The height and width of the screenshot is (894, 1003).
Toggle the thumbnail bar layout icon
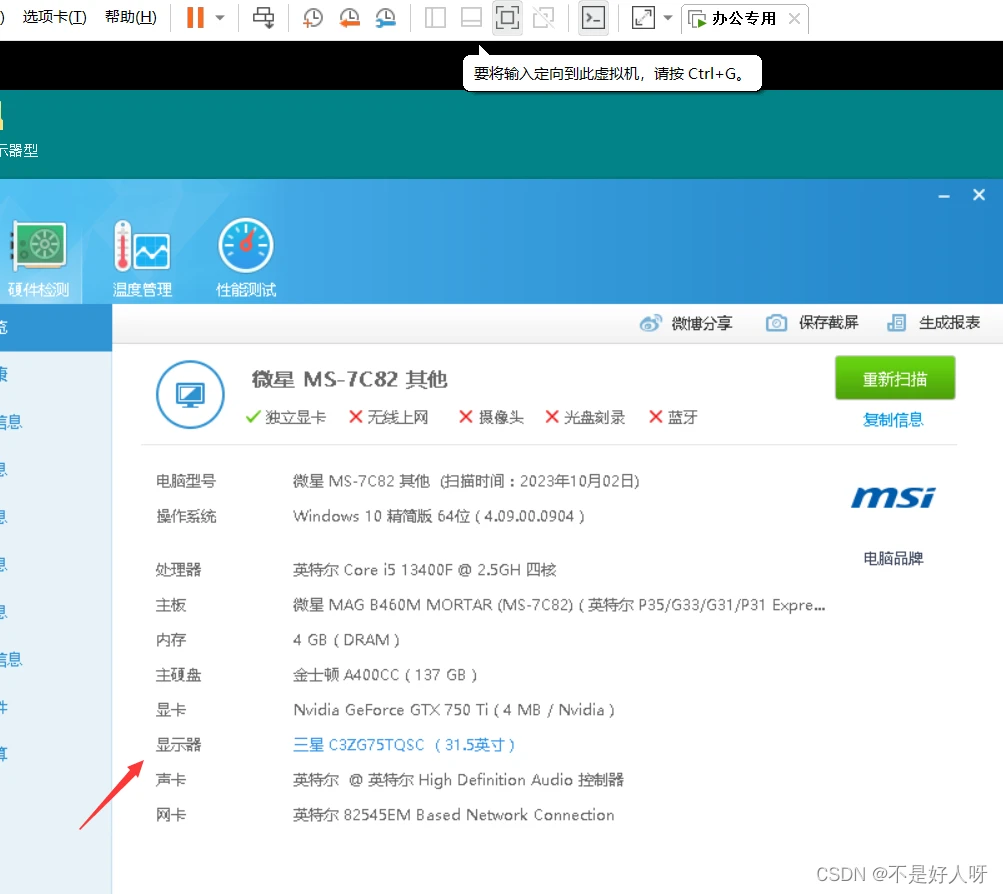(x=471, y=18)
